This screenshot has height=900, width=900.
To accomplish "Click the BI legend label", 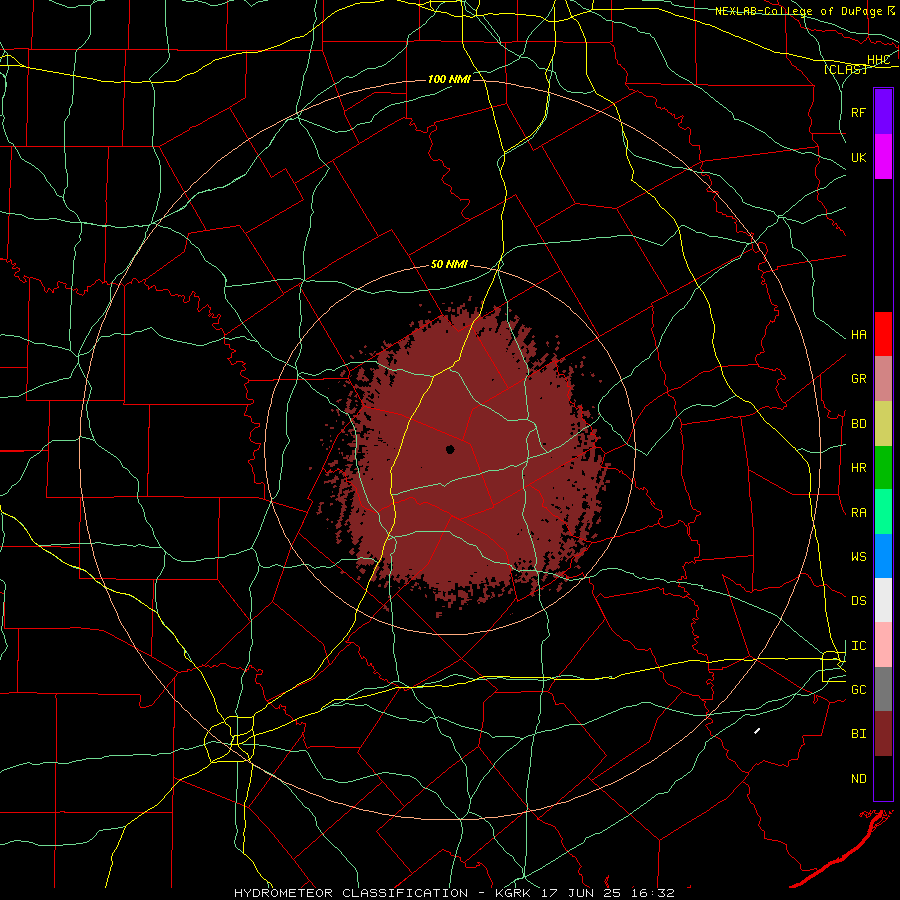I will coord(858,733).
